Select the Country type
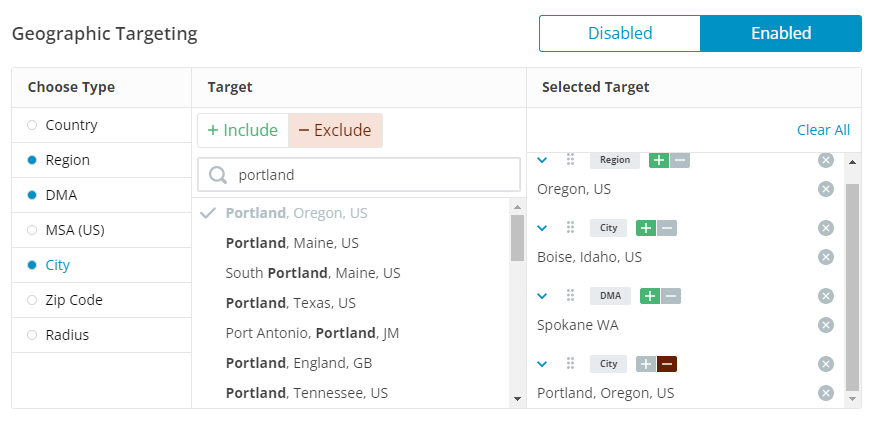This screenshot has width=873, height=426. (x=101, y=125)
